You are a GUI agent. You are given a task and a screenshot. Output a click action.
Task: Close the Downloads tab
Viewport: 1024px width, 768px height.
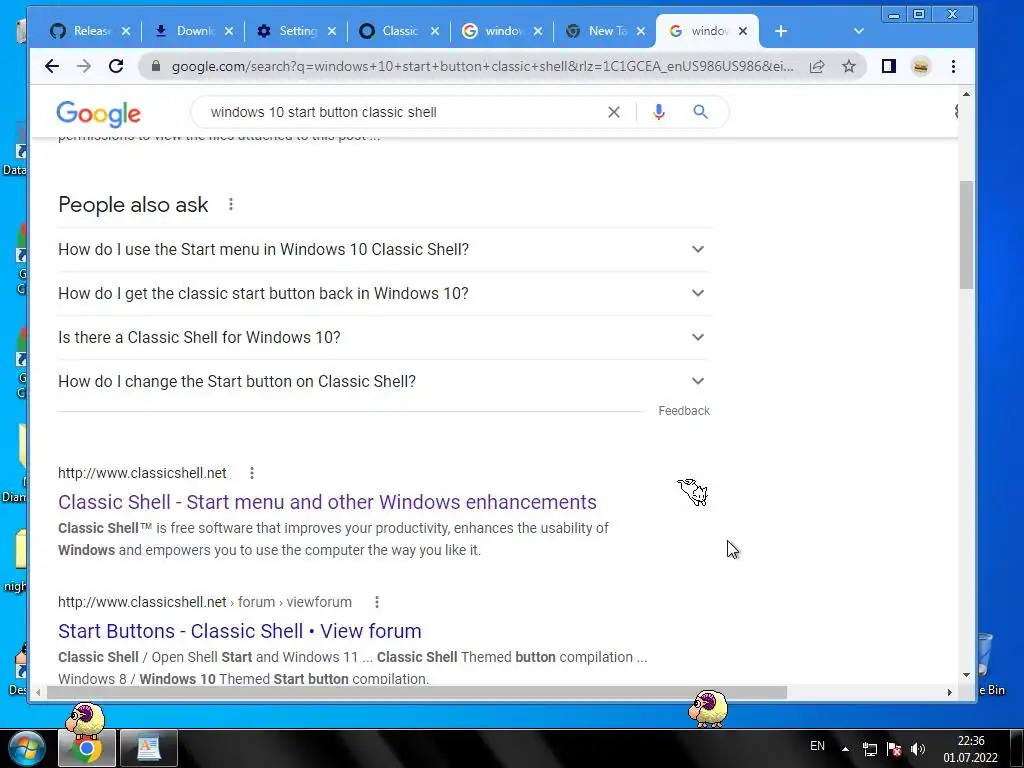(229, 31)
